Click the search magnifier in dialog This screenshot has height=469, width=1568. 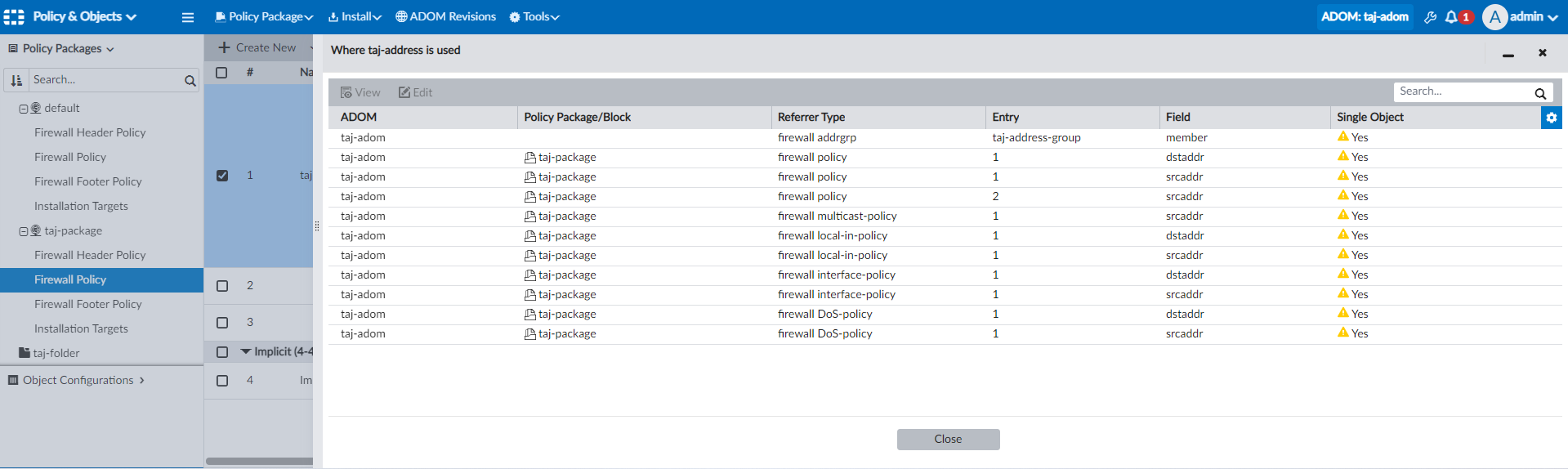(1540, 93)
